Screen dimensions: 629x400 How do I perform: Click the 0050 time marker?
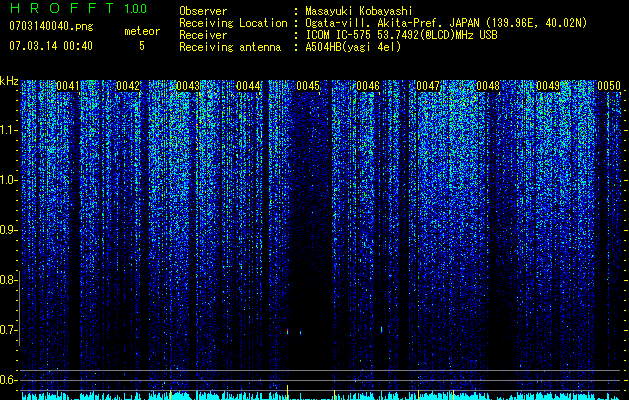[x=609, y=86]
